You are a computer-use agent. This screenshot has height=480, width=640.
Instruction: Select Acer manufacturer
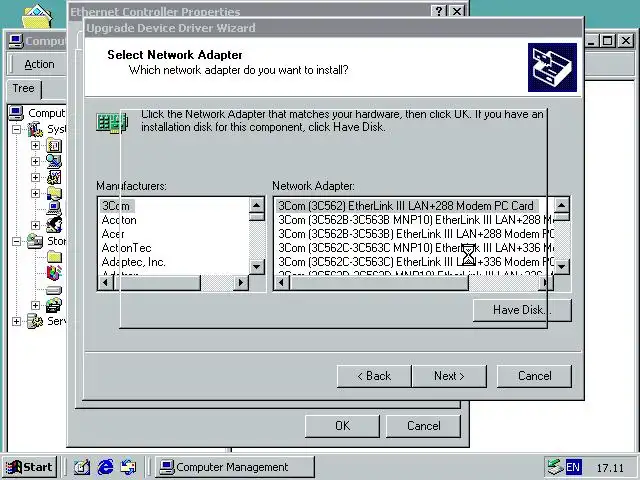coord(113,234)
